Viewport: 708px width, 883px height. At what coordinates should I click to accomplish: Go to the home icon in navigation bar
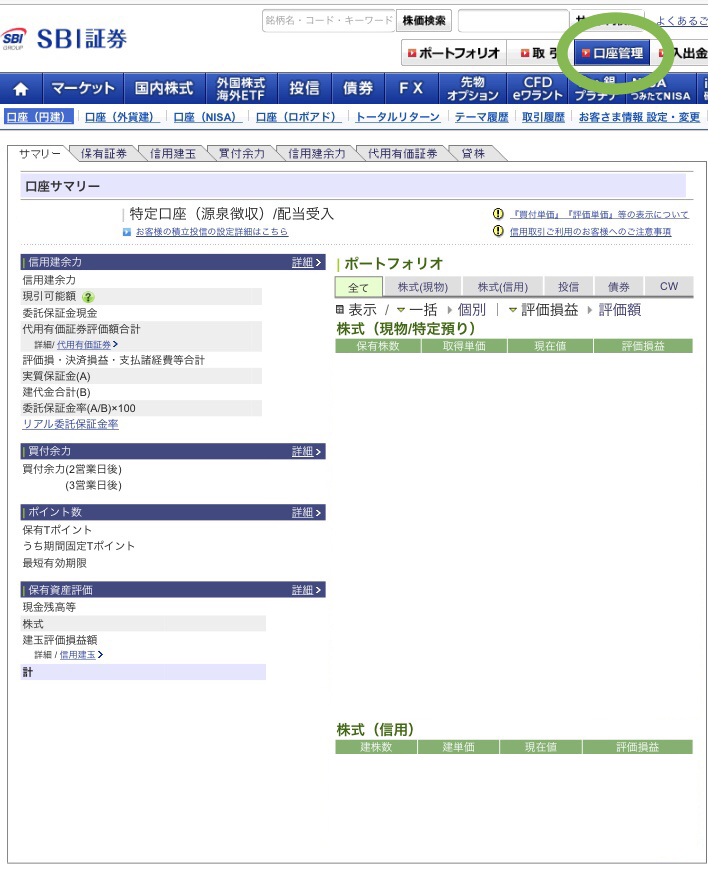[21, 88]
